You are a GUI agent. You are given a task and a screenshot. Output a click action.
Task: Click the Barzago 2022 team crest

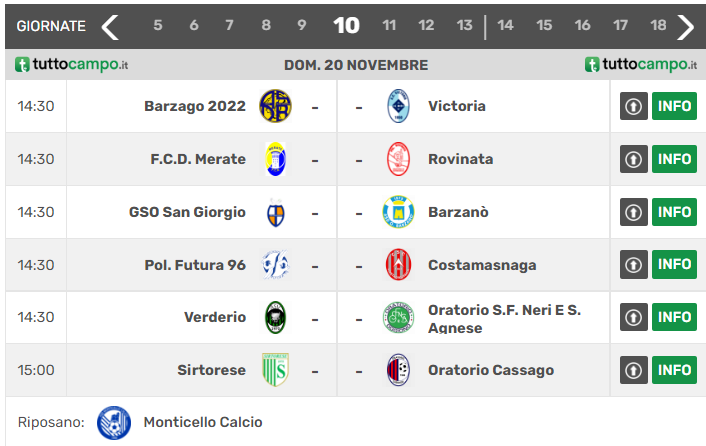tap(275, 106)
